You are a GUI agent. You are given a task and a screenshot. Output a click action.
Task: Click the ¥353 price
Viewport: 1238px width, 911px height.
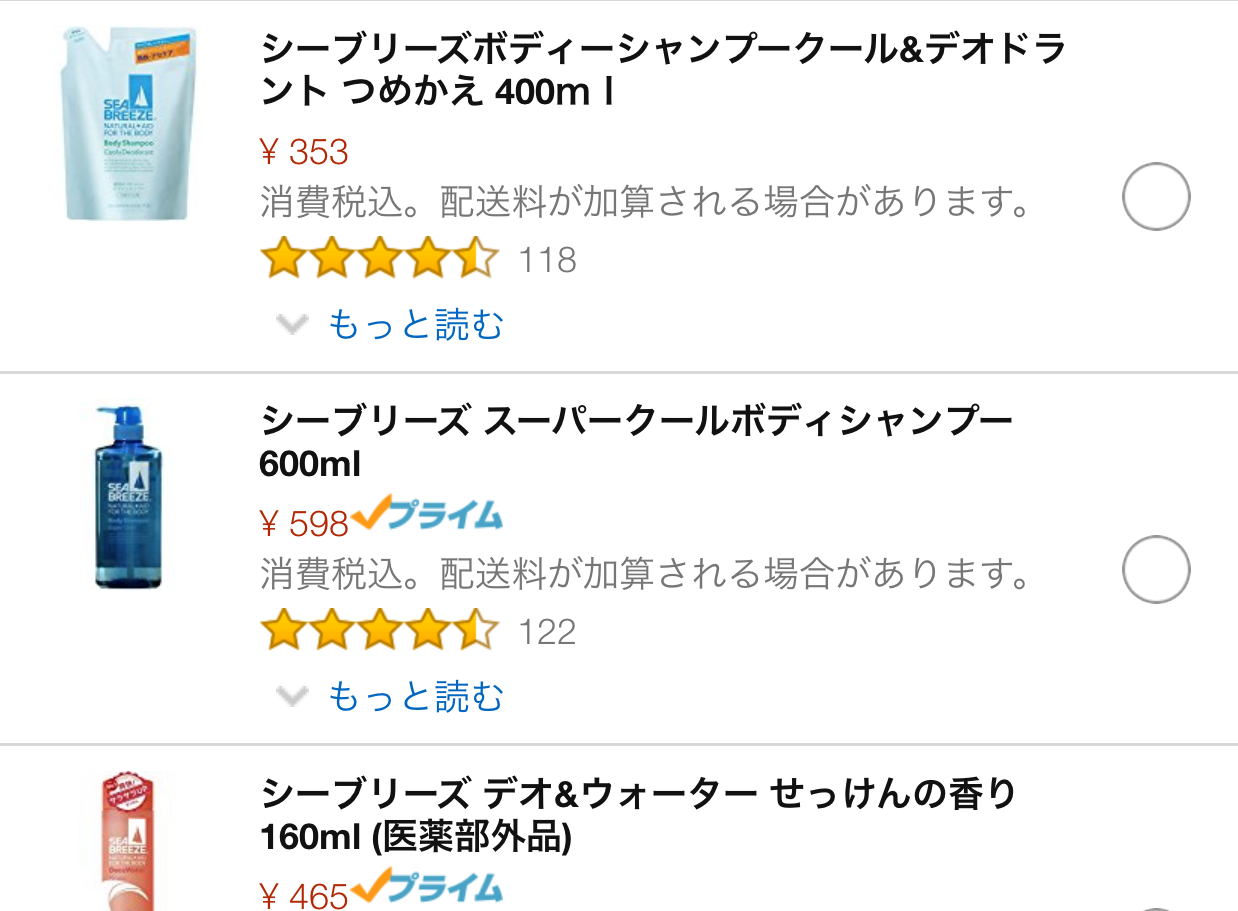(x=304, y=152)
